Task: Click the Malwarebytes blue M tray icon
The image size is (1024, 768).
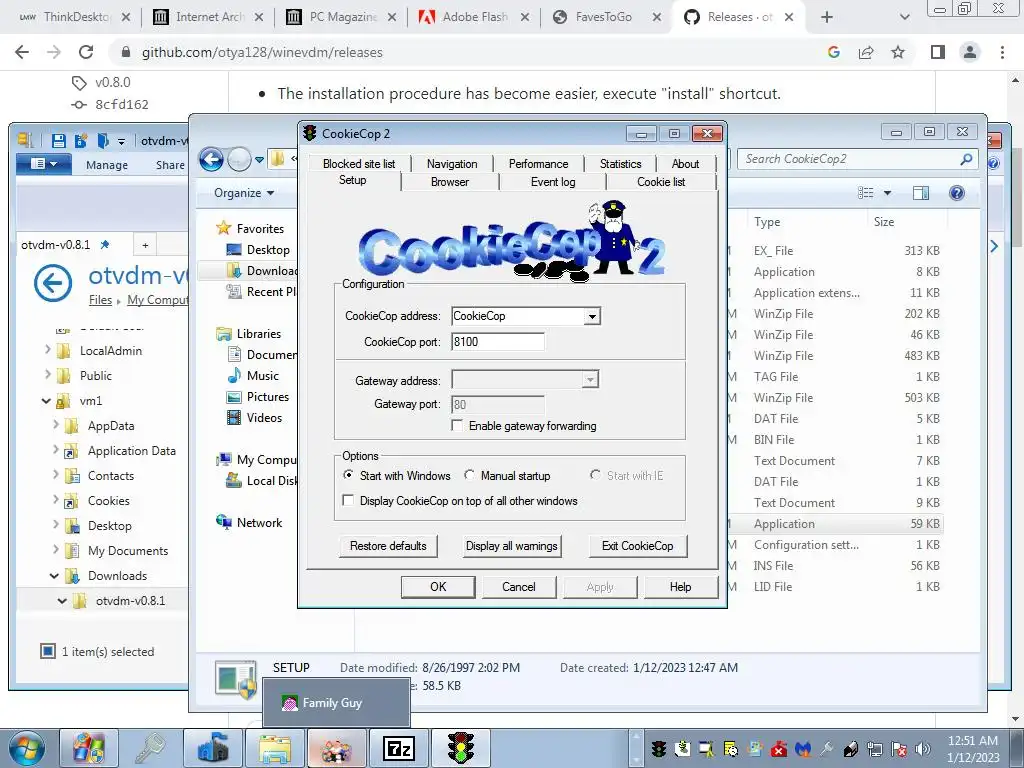Action: [803, 749]
